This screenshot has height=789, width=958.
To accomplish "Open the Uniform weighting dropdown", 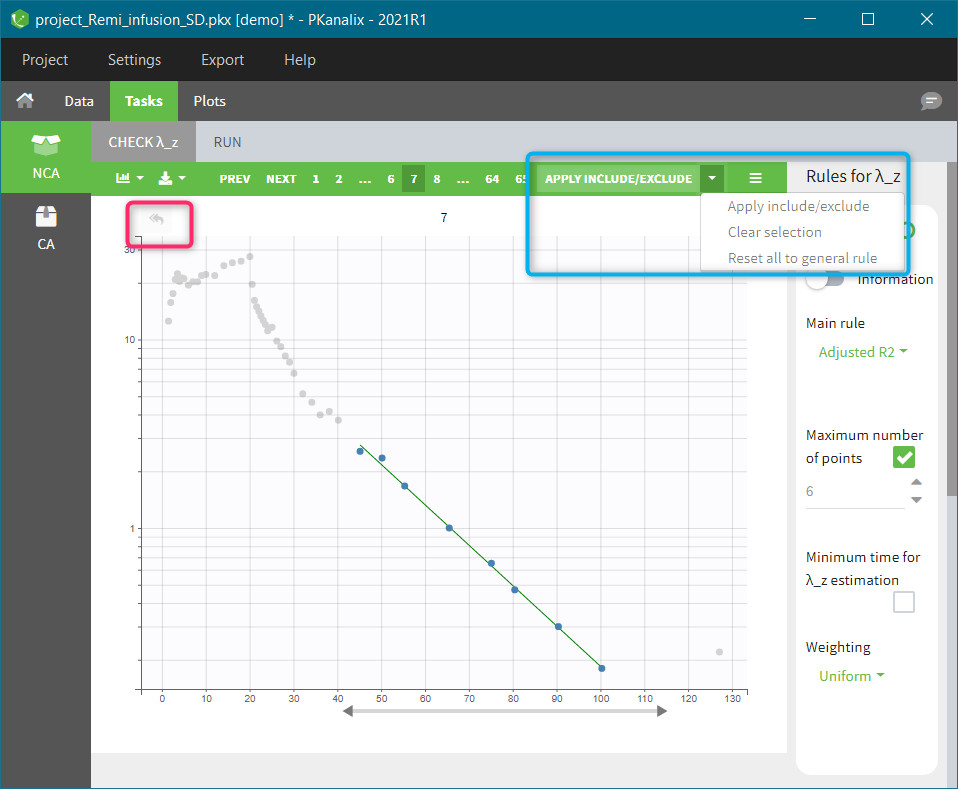I will tap(851, 676).
